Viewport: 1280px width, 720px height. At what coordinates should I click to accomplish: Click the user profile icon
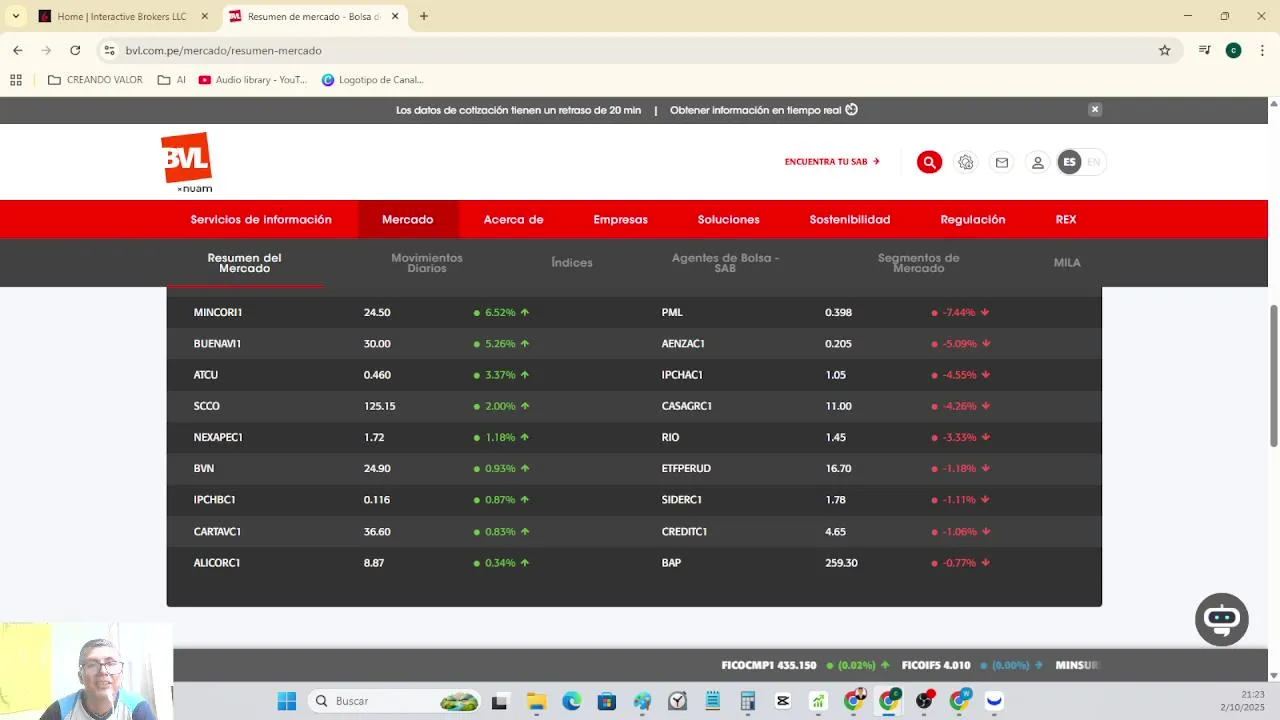click(1038, 162)
